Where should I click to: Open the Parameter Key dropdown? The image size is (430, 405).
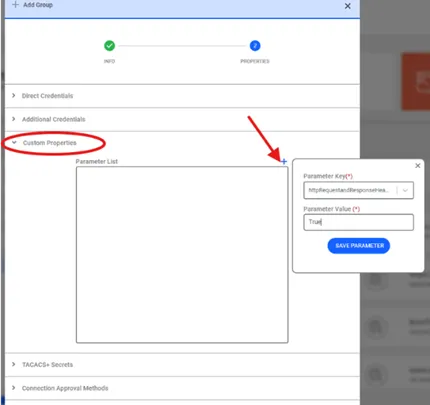pos(358,190)
